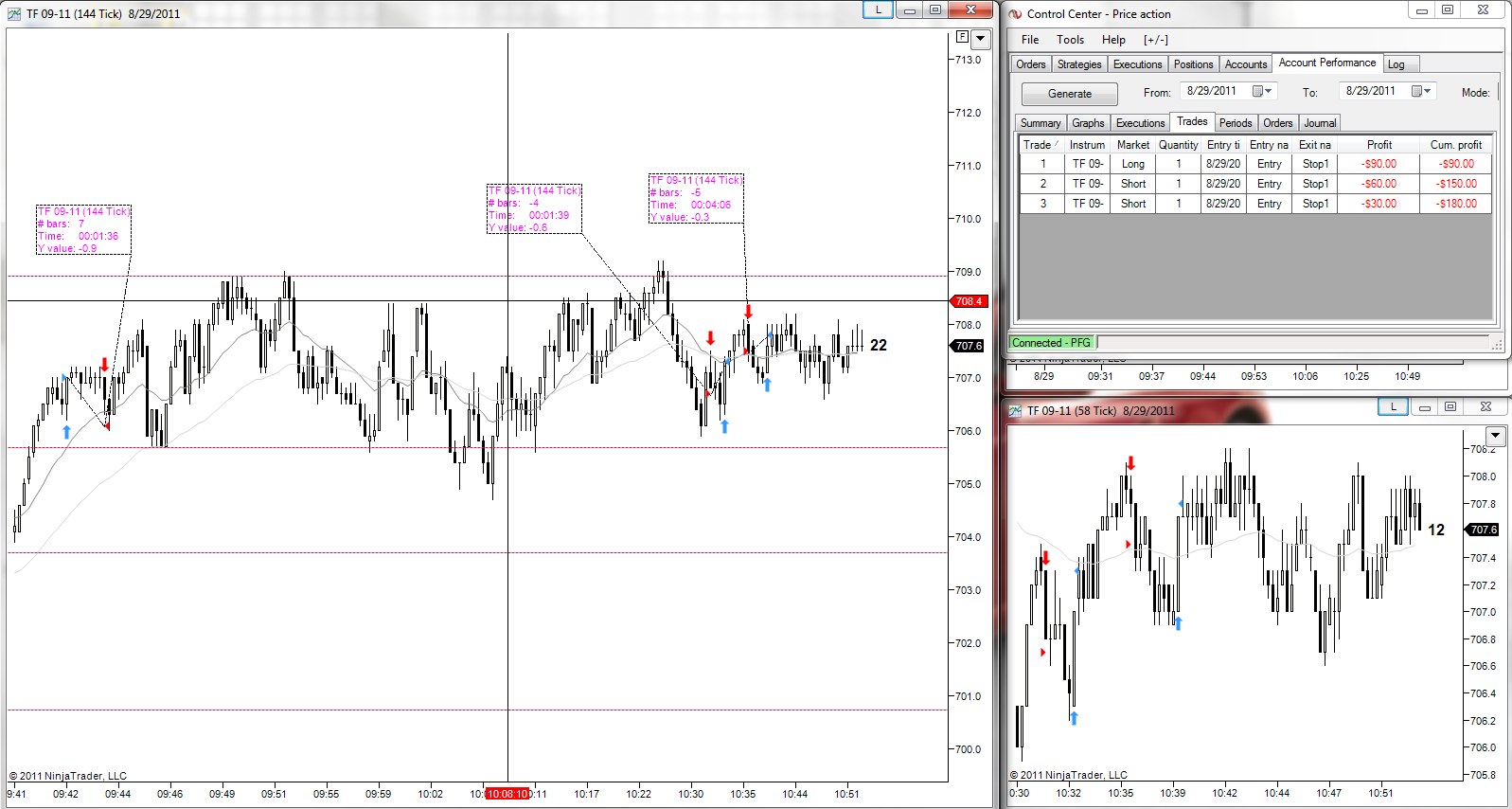The image size is (1512, 809).
Task: Open the Journal sub-tab
Action: tap(1320, 123)
